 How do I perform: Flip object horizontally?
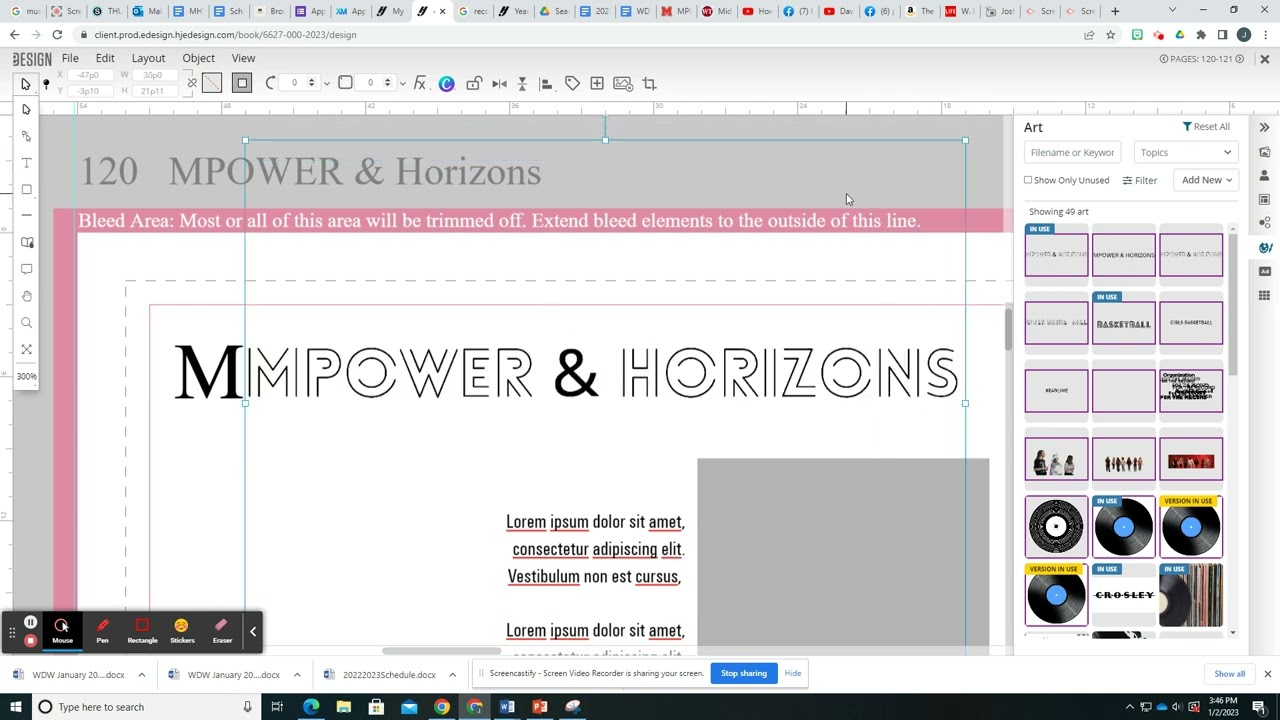499,83
